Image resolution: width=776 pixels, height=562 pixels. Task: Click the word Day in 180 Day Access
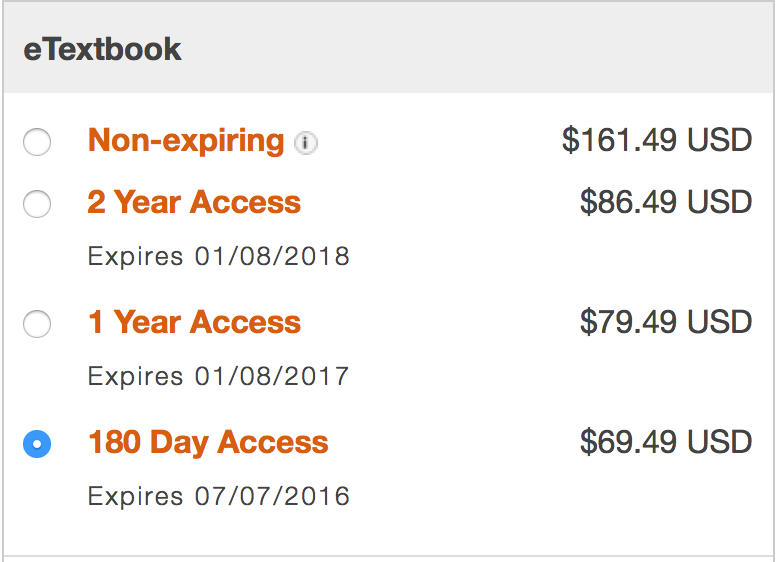[179, 443]
